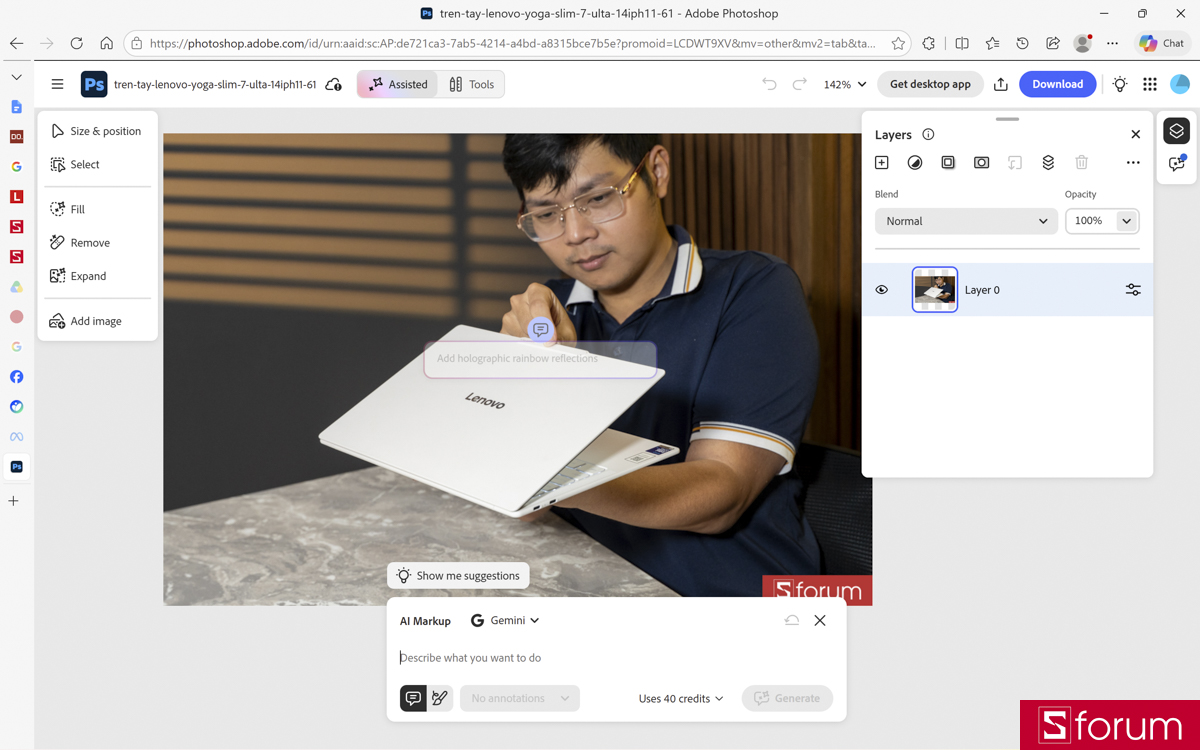The image size is (1200, 750).
Task: Open Copilot Chat button
Action: 1162,43
